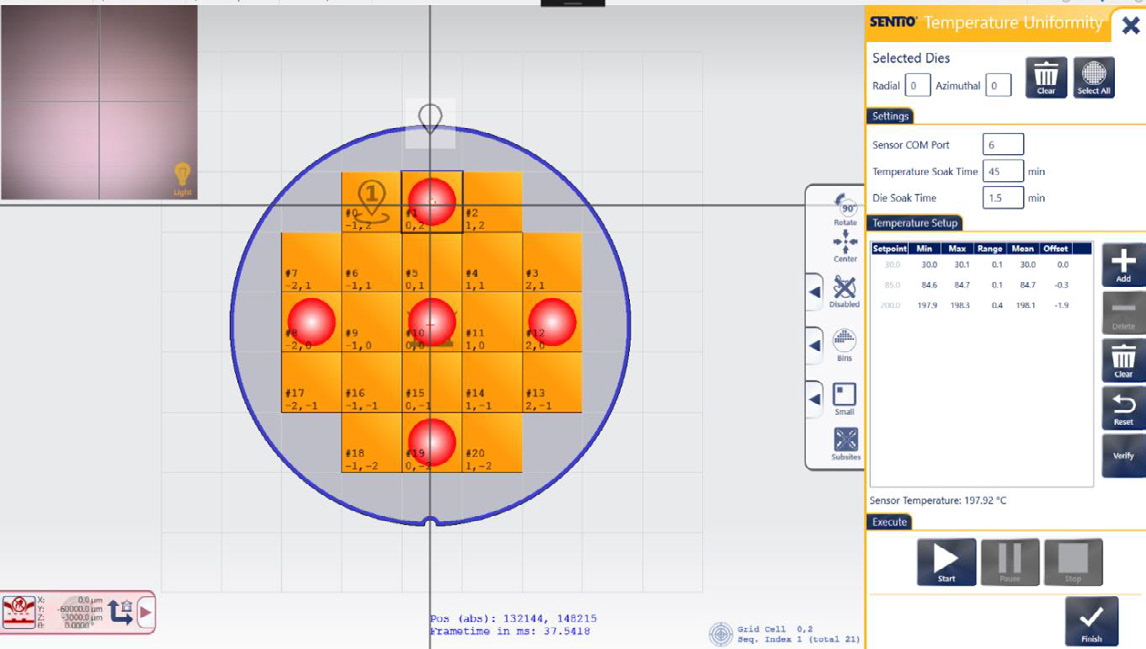Confirm with the Finish checkmark button
Image resolution: width=1146 pixels, height=649 pixels.
1091,620
